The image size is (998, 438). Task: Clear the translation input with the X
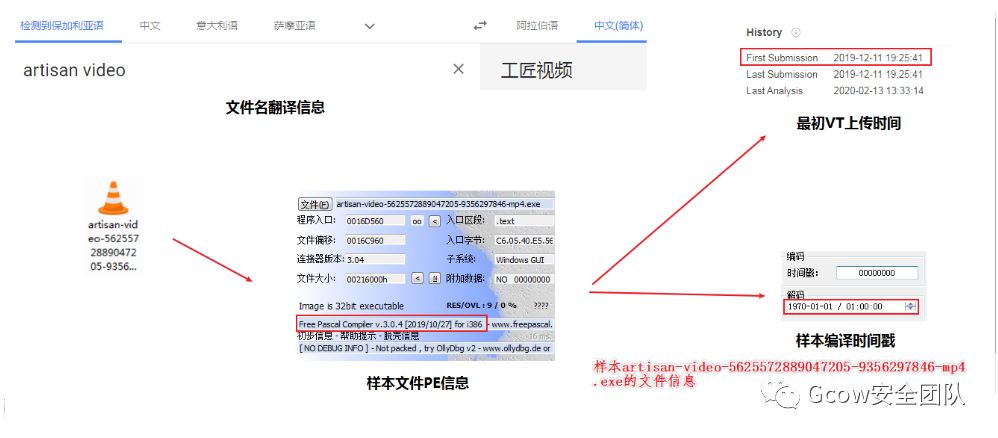458,69
